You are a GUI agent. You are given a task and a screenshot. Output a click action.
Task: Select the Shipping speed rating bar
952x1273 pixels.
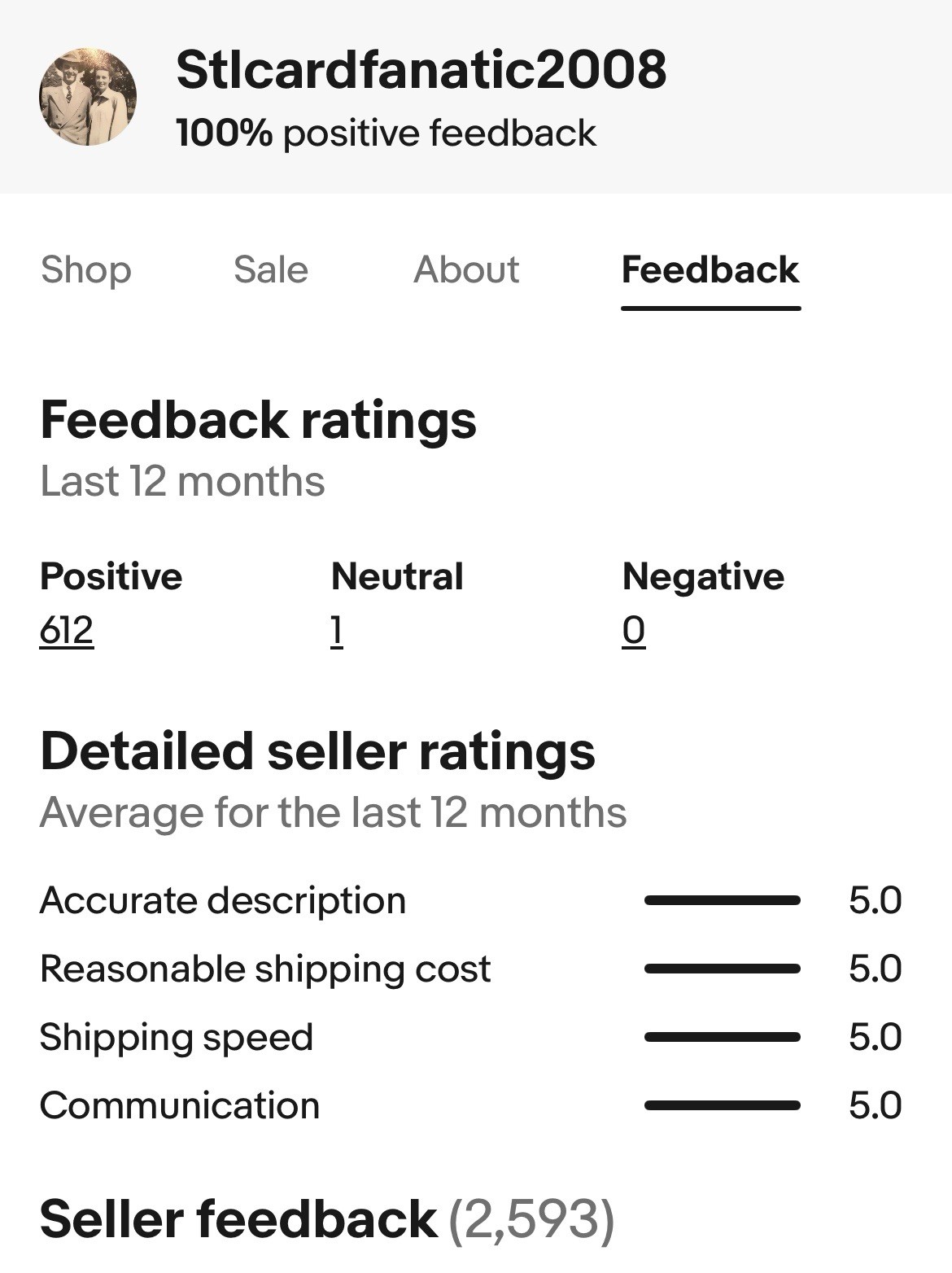click(722, 1037)
